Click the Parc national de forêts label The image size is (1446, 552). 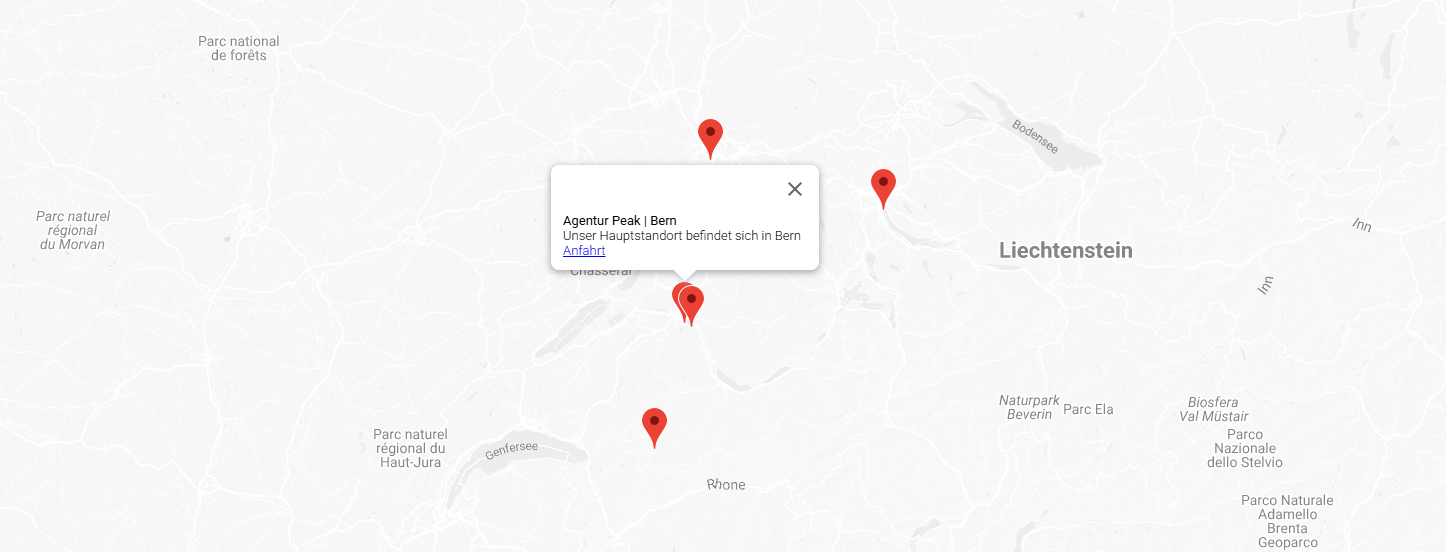[239, 48]
